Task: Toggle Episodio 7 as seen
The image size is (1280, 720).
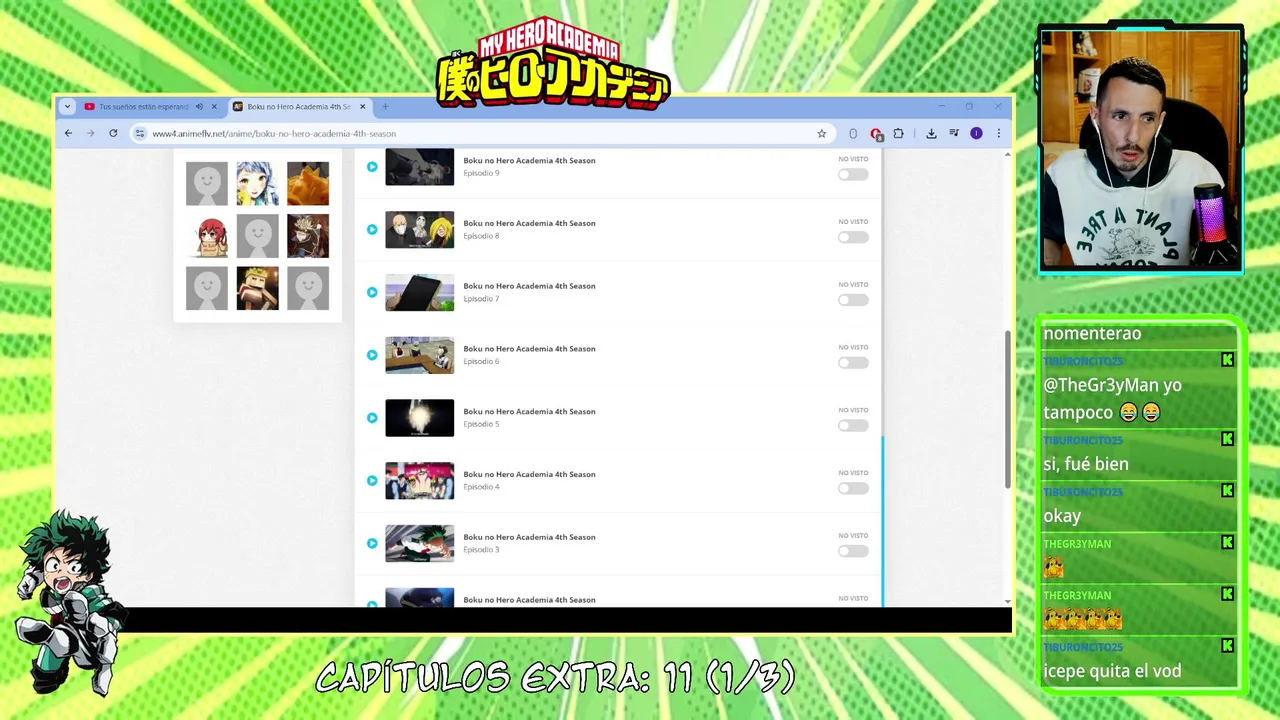Action: (x=853, y=300)
